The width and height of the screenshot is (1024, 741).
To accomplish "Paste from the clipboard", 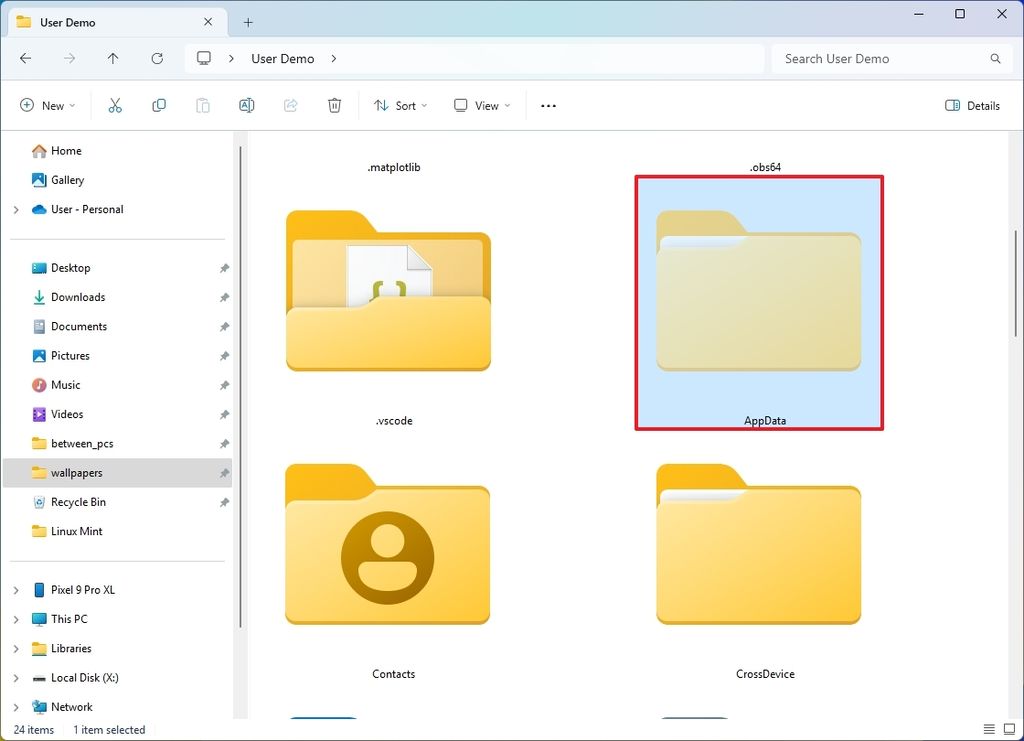I will tap(202, 105).
